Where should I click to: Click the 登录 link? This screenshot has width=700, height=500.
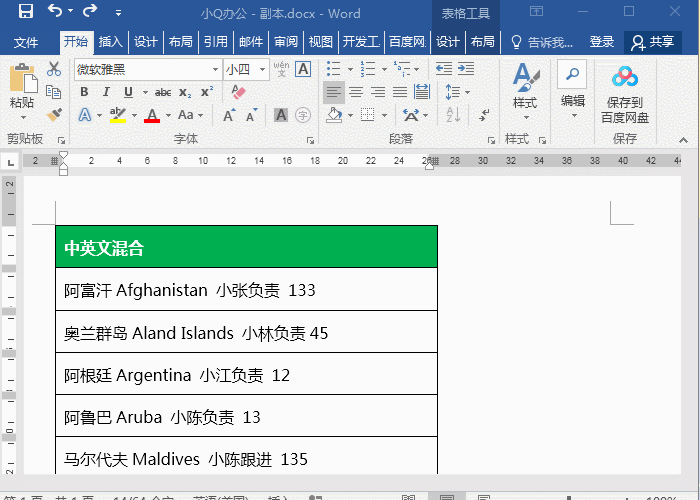pos(601,42)
